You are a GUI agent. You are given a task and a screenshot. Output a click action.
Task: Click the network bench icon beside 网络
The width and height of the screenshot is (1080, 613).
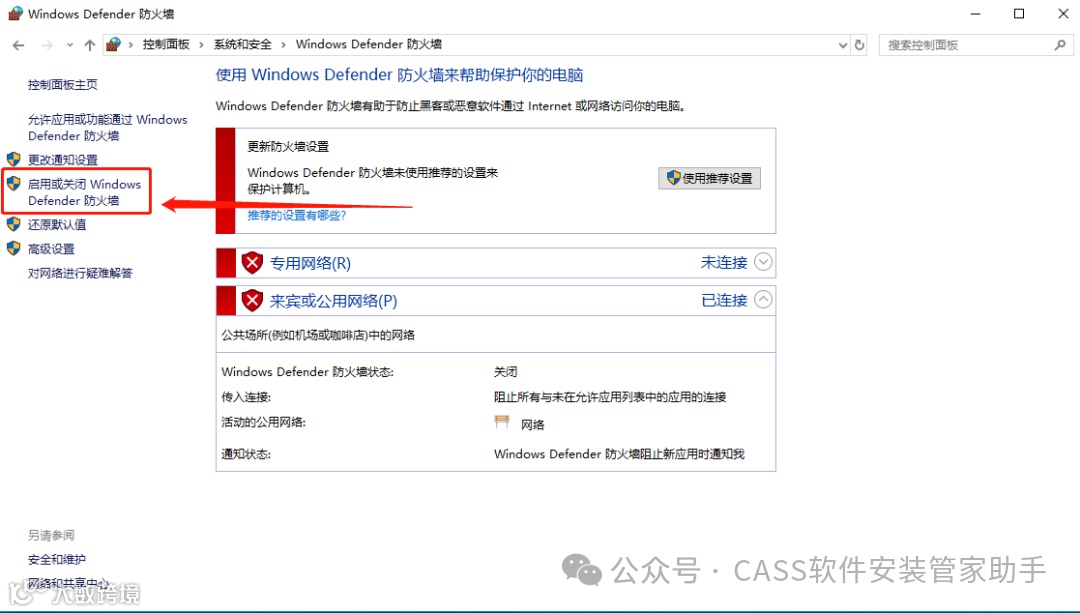pyautogui.click(x=502, y=422)
